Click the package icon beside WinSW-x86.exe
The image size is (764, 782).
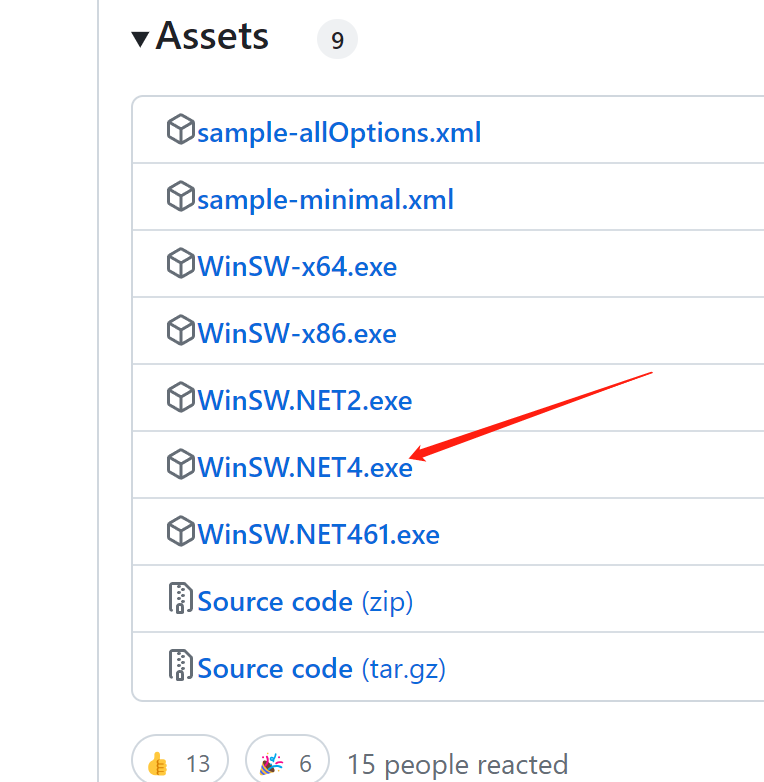tap(181, 330)
